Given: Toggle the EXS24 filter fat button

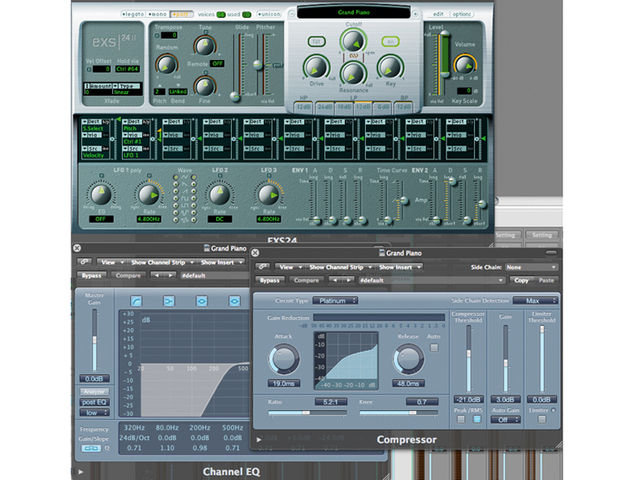Looking at the screenshot, I should (x=316, y=41).
